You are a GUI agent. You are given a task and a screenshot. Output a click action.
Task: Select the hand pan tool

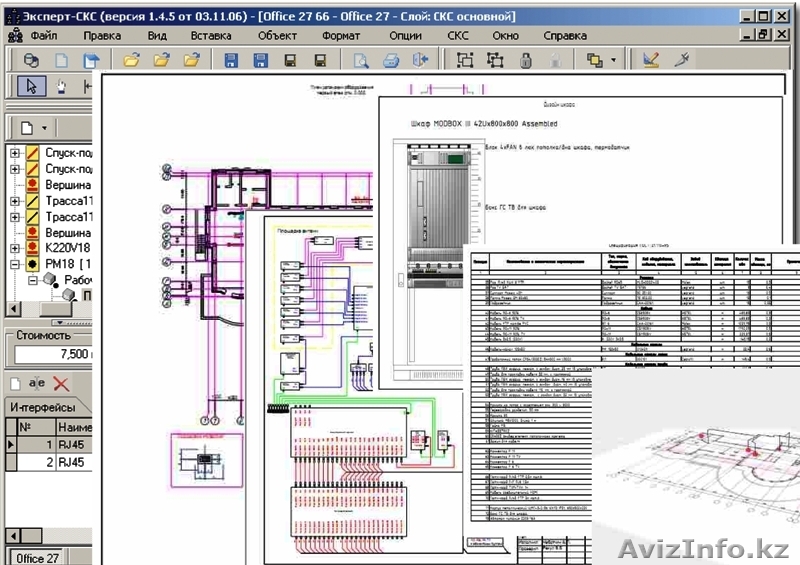(61, 86)
